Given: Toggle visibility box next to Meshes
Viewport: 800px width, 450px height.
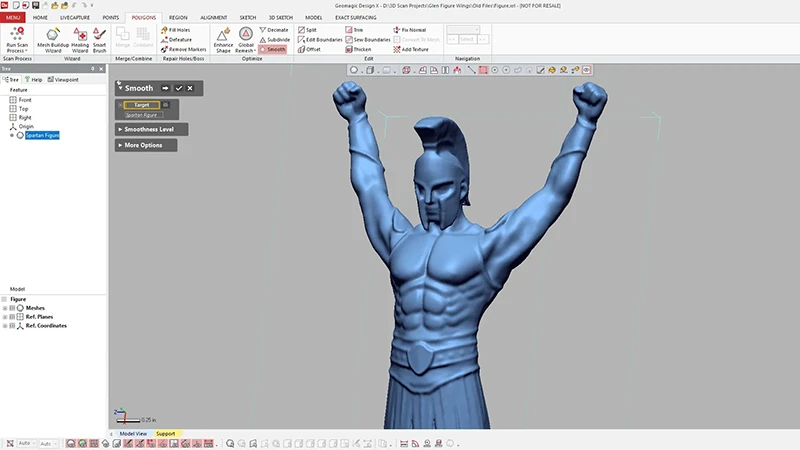Looking at the screenshot, I should (13, 308).
